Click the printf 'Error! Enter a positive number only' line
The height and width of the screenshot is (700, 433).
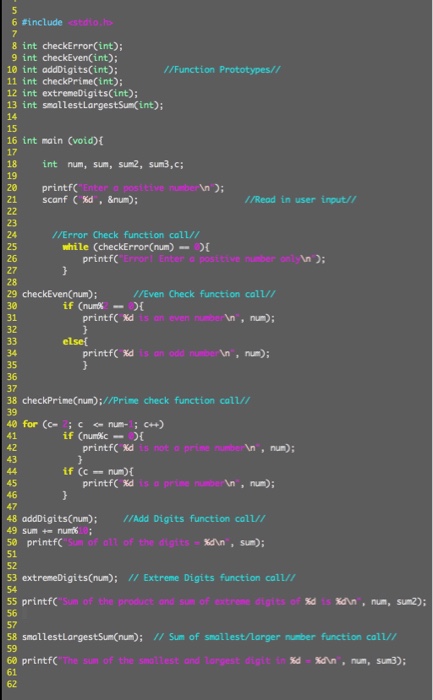[204, 258]
